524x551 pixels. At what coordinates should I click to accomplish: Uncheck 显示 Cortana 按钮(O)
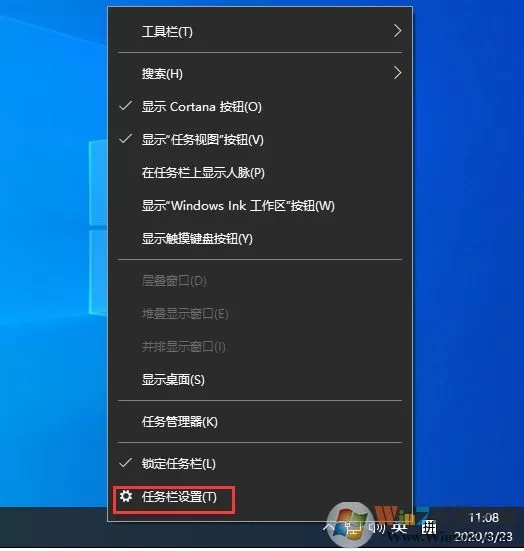click(x=260, y=106)
